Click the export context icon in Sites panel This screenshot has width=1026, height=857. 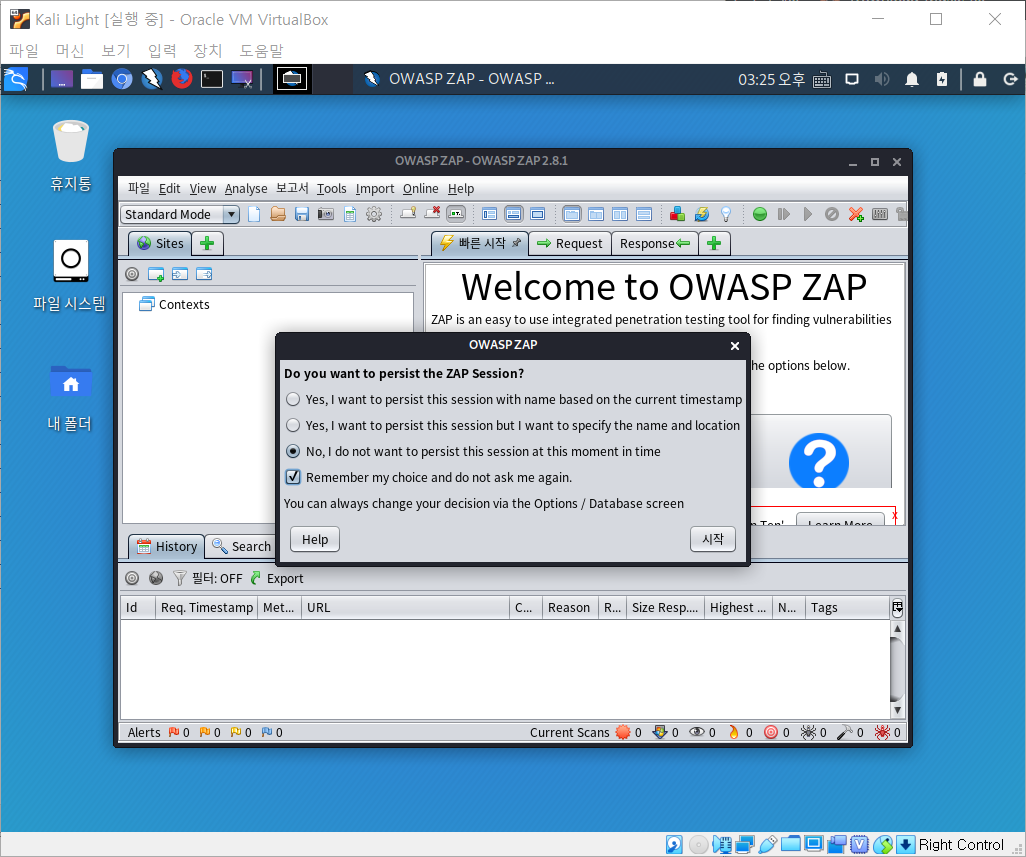204,274
